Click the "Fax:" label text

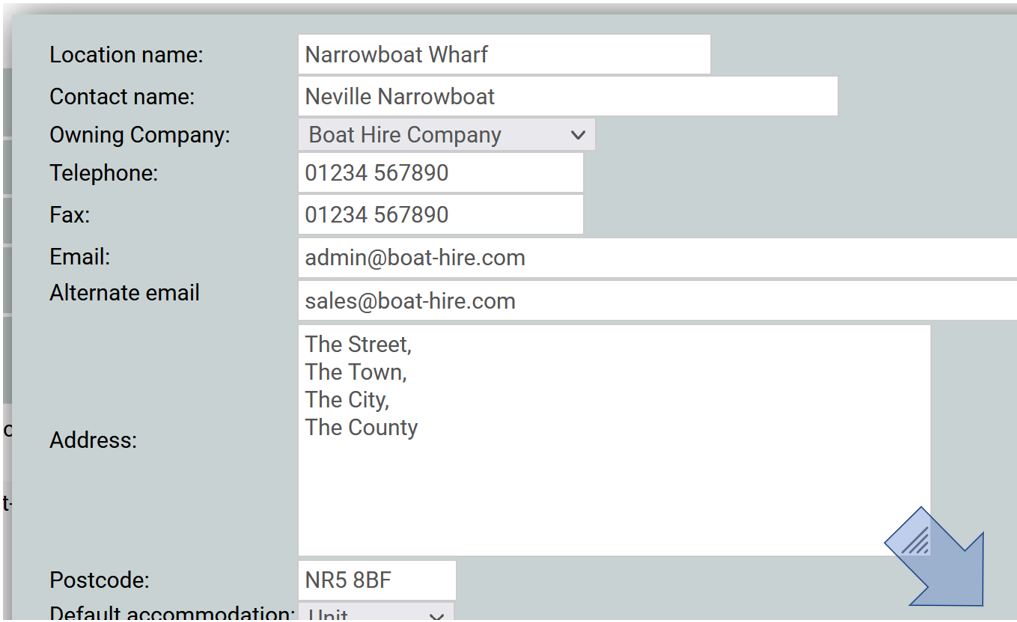pyautogui.click(x=69, y=215)
